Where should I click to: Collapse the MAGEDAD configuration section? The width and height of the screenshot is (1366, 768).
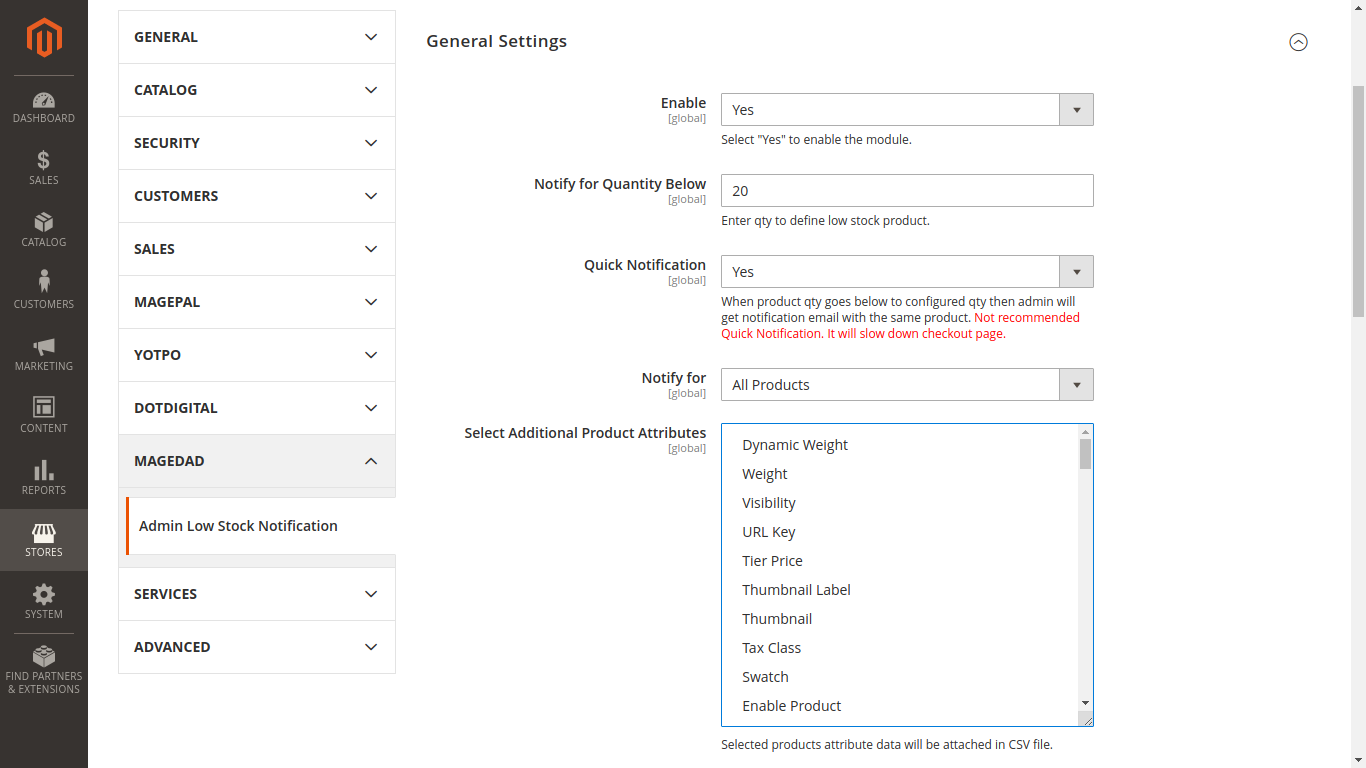(257, 461)
